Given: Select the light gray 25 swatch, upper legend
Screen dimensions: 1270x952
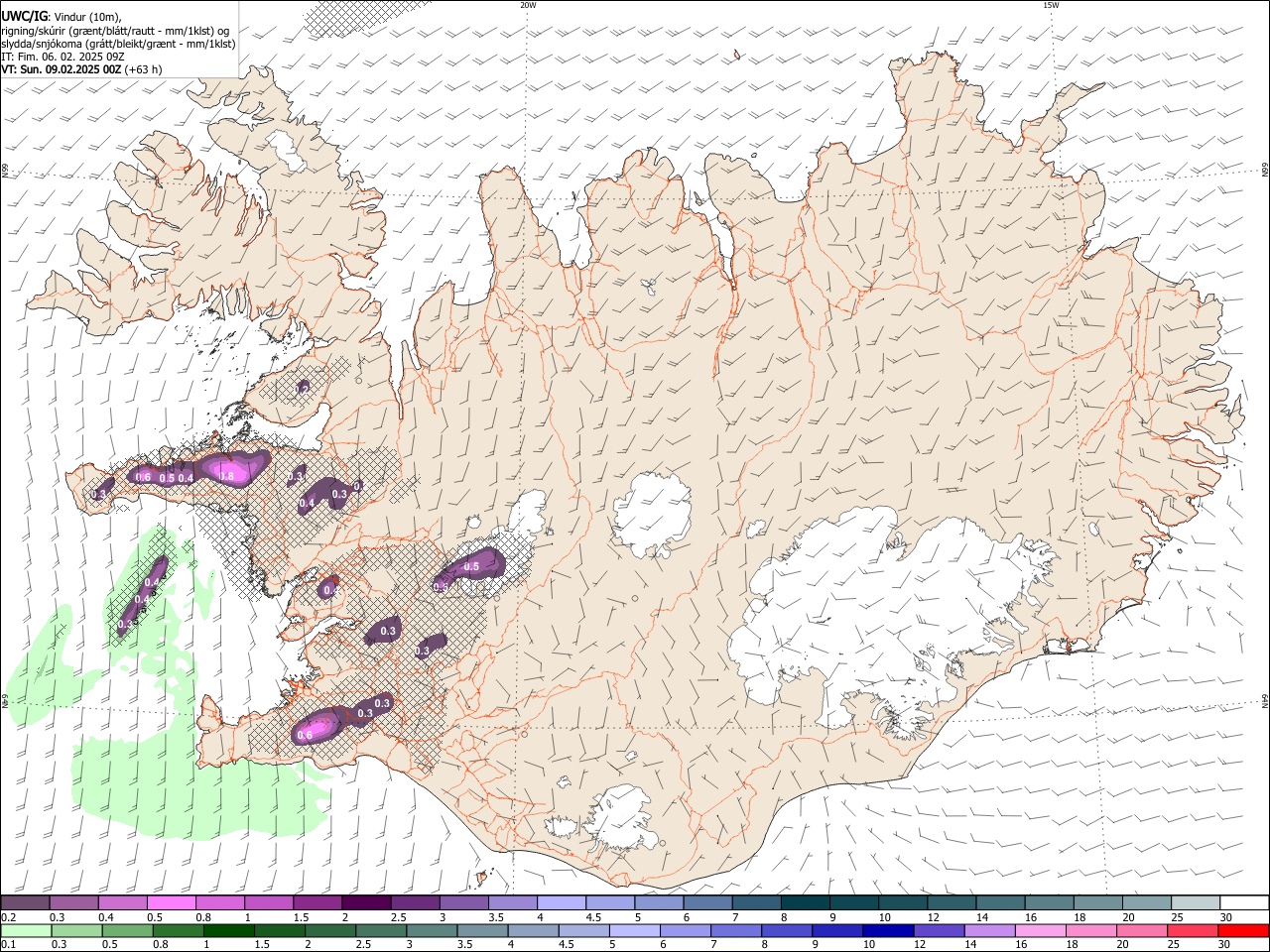Looking at the screenshot, I should (1194, 903).
